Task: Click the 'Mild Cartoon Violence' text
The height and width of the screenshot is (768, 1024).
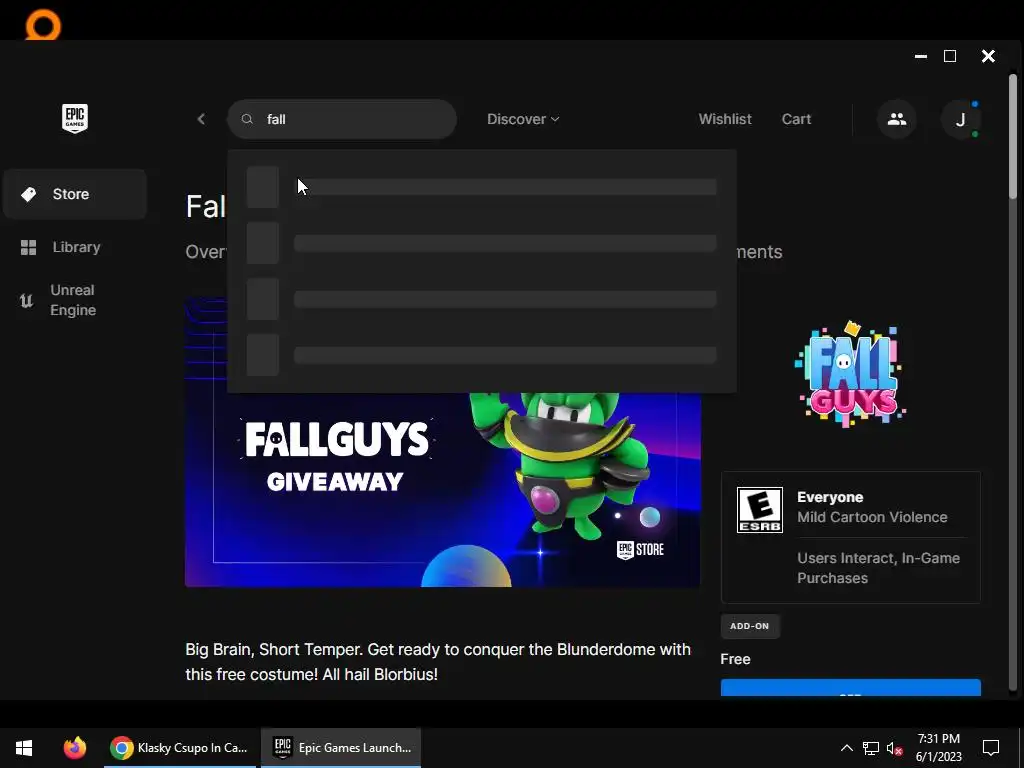Action: (872, 517)
